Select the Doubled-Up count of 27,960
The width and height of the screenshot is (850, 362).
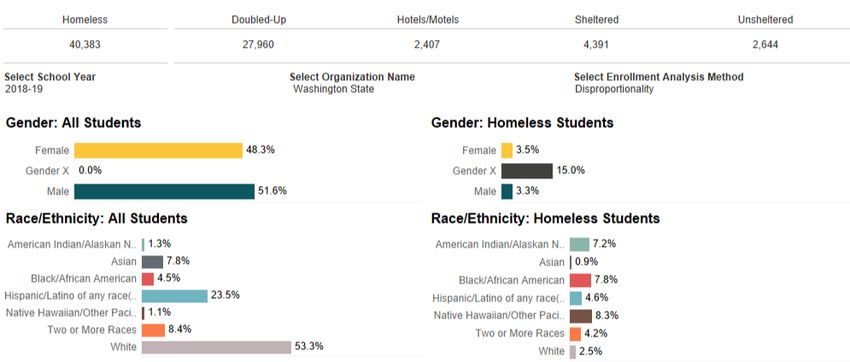point(259,45)
